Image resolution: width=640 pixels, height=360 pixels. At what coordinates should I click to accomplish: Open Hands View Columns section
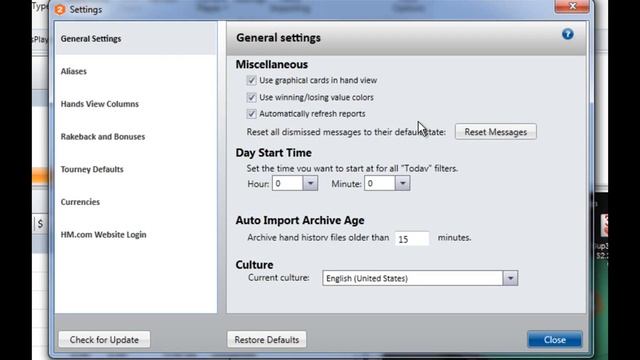pos(100,104)
